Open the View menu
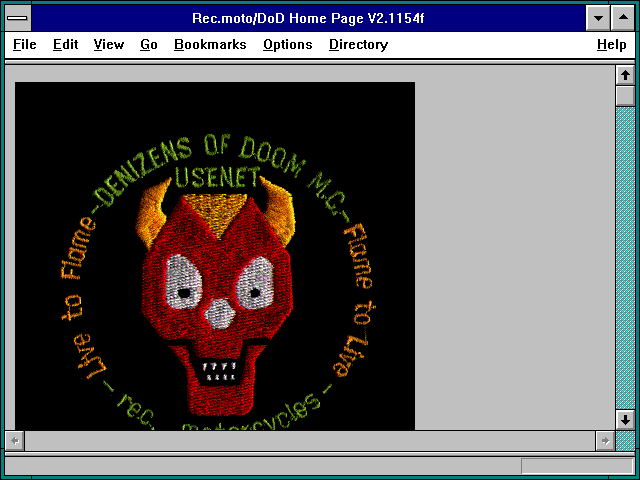This screenshot has height=480, width=640. click(109, 44)
